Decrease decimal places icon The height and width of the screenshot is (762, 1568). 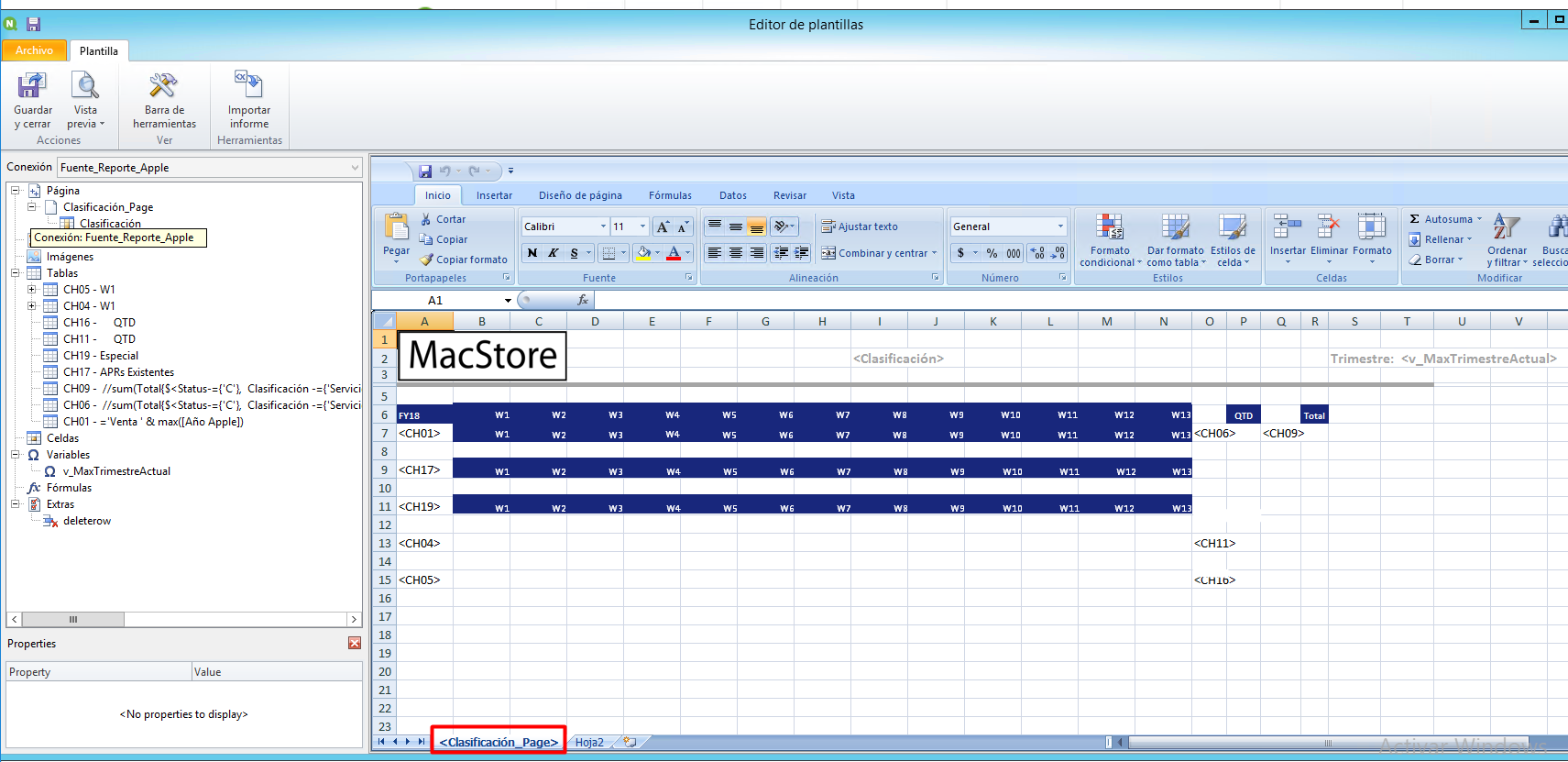click(x=1058, y=253)
